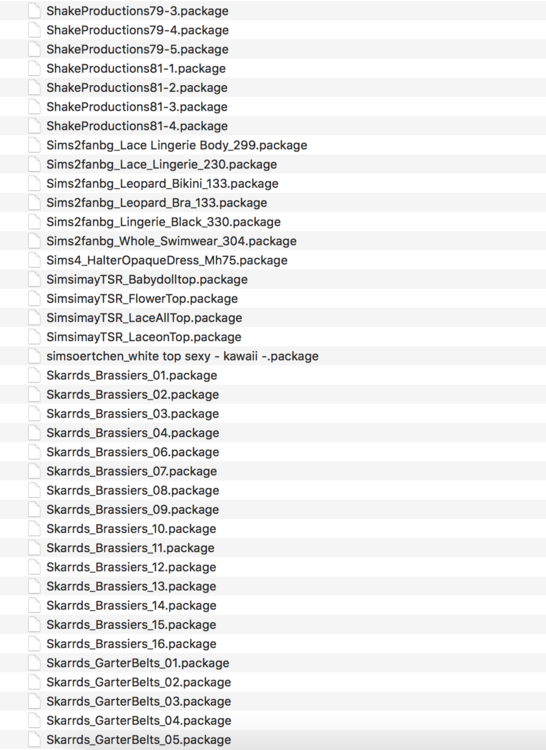The image size is (546, 750).
Task: Click document icon for Sims4_HalterOpaqueDress_Mh75.package
Action: [x=34, y=260]
